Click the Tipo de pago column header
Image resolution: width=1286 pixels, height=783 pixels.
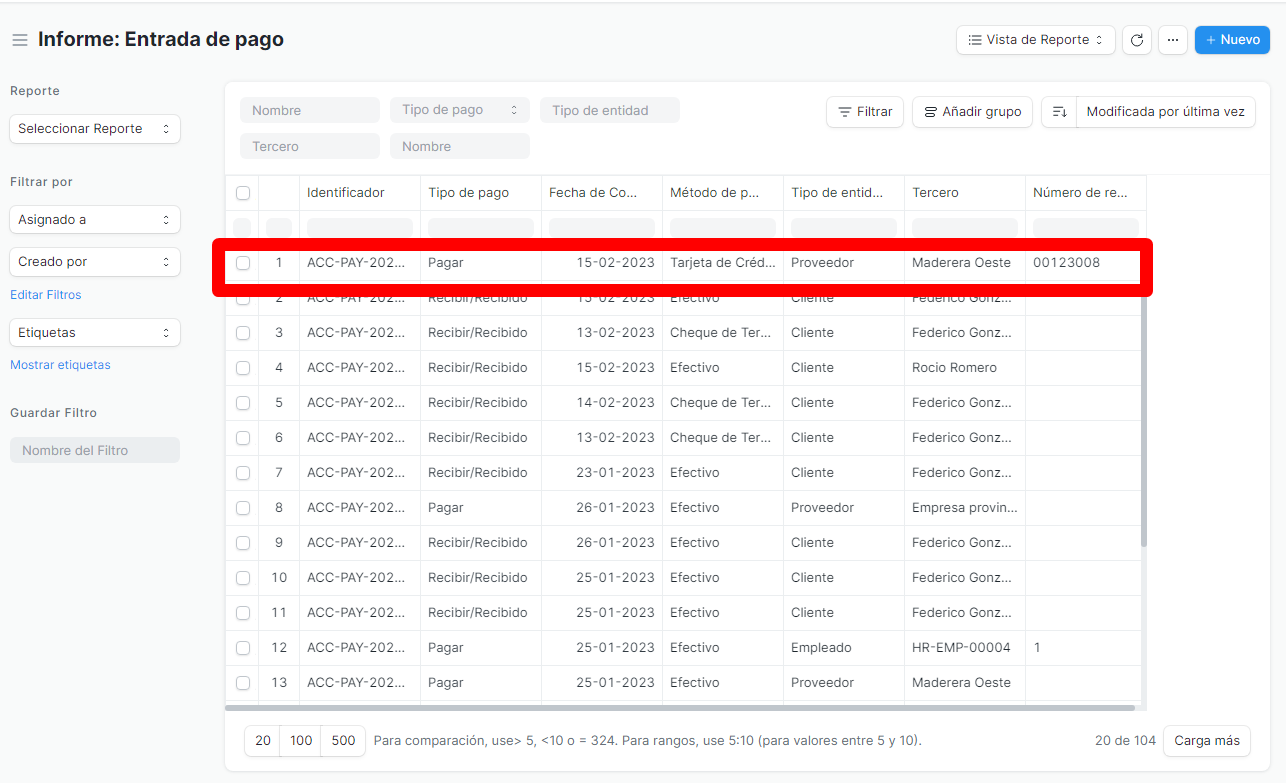(x=481, y=193)
